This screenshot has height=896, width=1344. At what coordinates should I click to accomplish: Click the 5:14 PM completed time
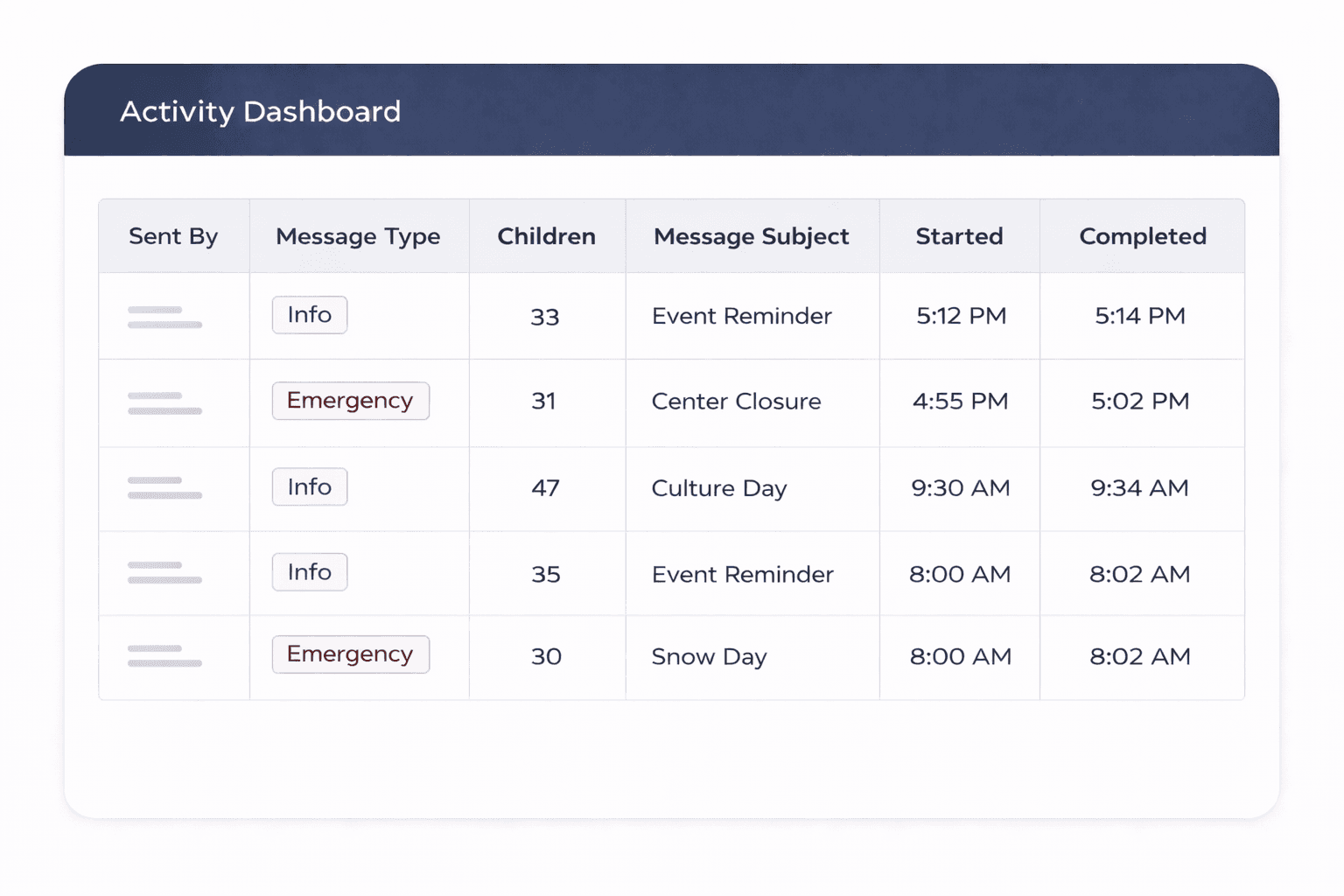tap(1141, 316)
